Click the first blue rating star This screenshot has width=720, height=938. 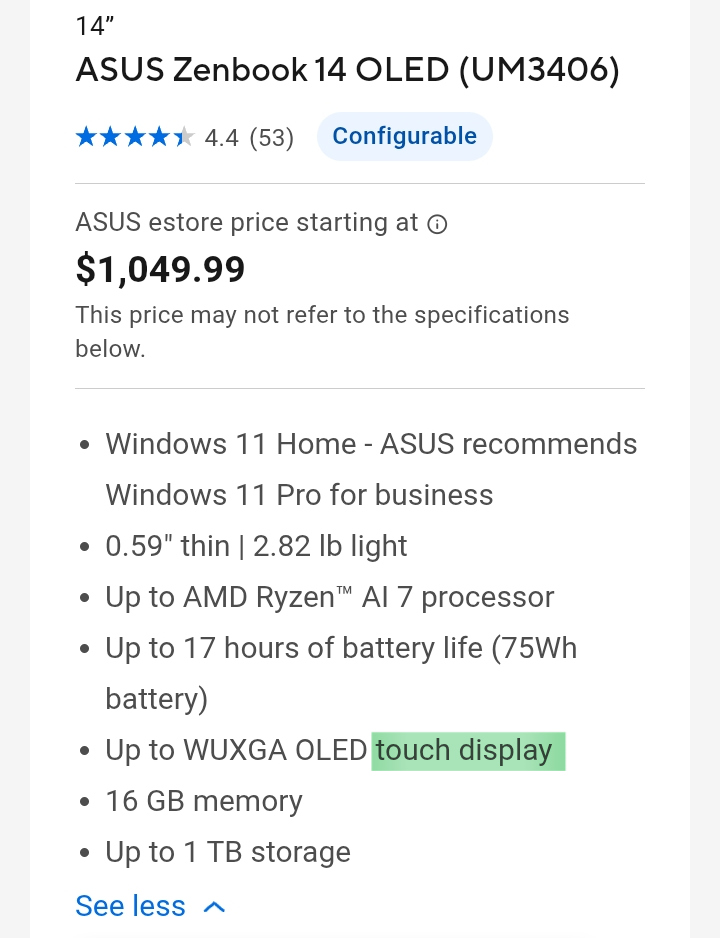pos(86,137)
